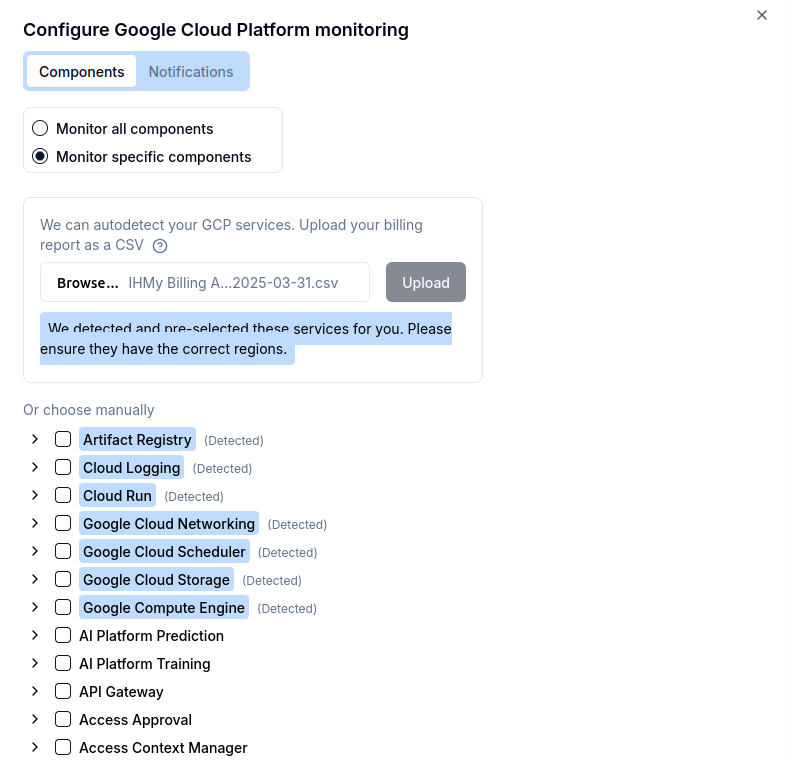Screen dimensions: 788x763
Task: Check the Access Context Manager checkbox
Action: click(x=63, y=747)
